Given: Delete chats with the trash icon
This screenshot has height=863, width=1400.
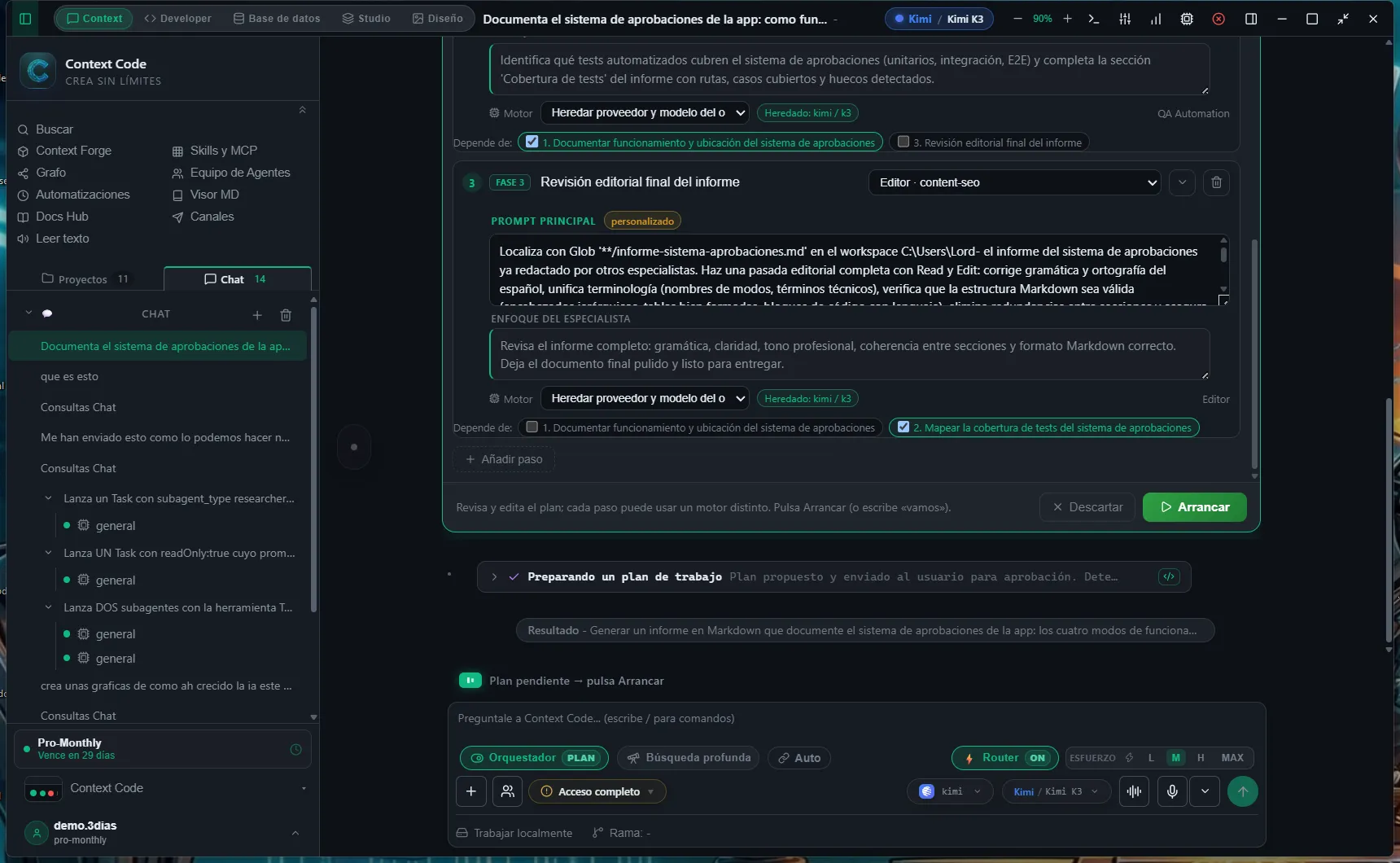Looking at the screenshot, I should (x=286, y=315).
